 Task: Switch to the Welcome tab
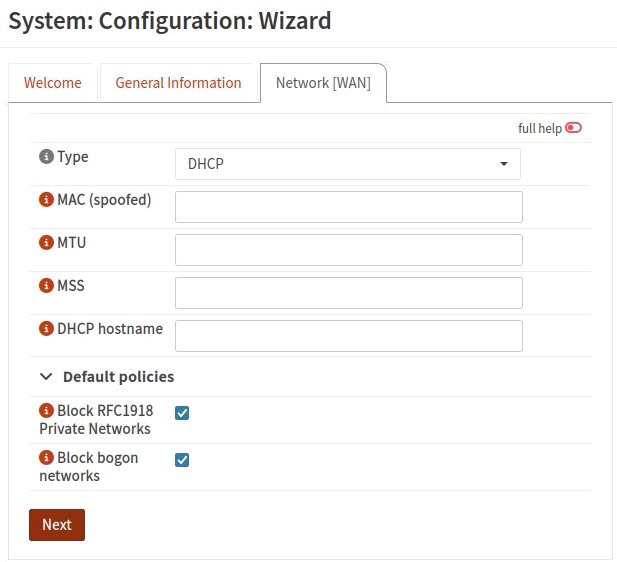(x=53, y=83)
